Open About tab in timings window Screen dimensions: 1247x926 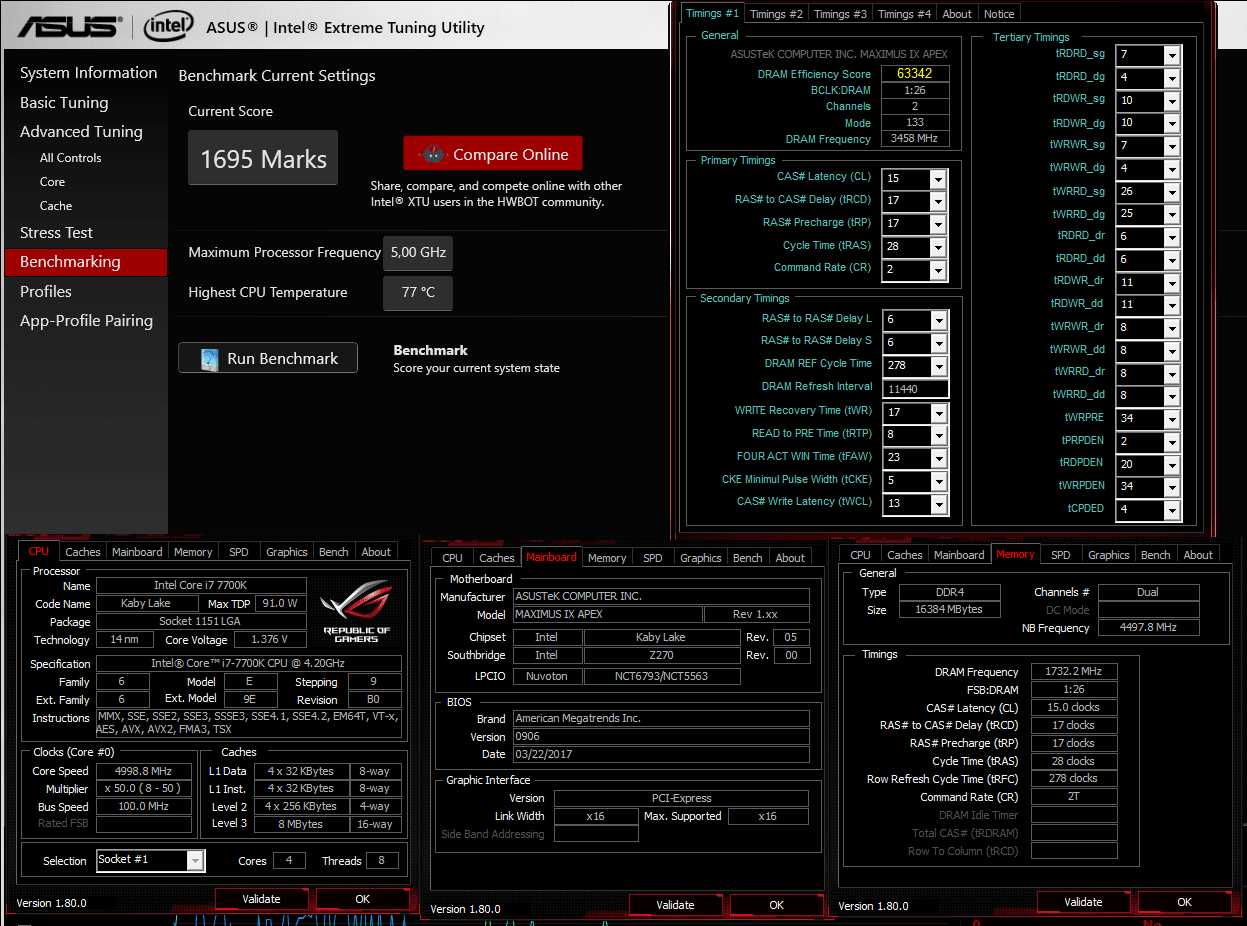[957, 14]
